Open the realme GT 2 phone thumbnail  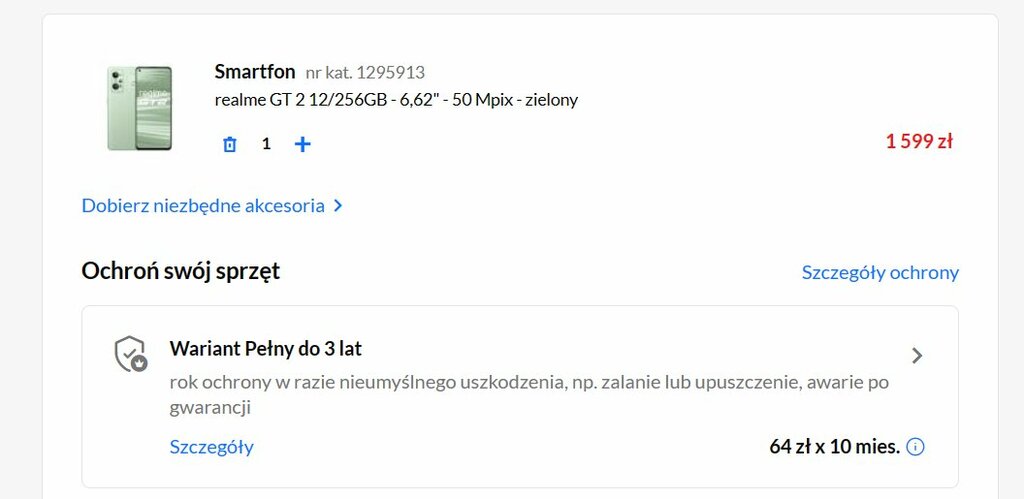[x=140, y=108]
